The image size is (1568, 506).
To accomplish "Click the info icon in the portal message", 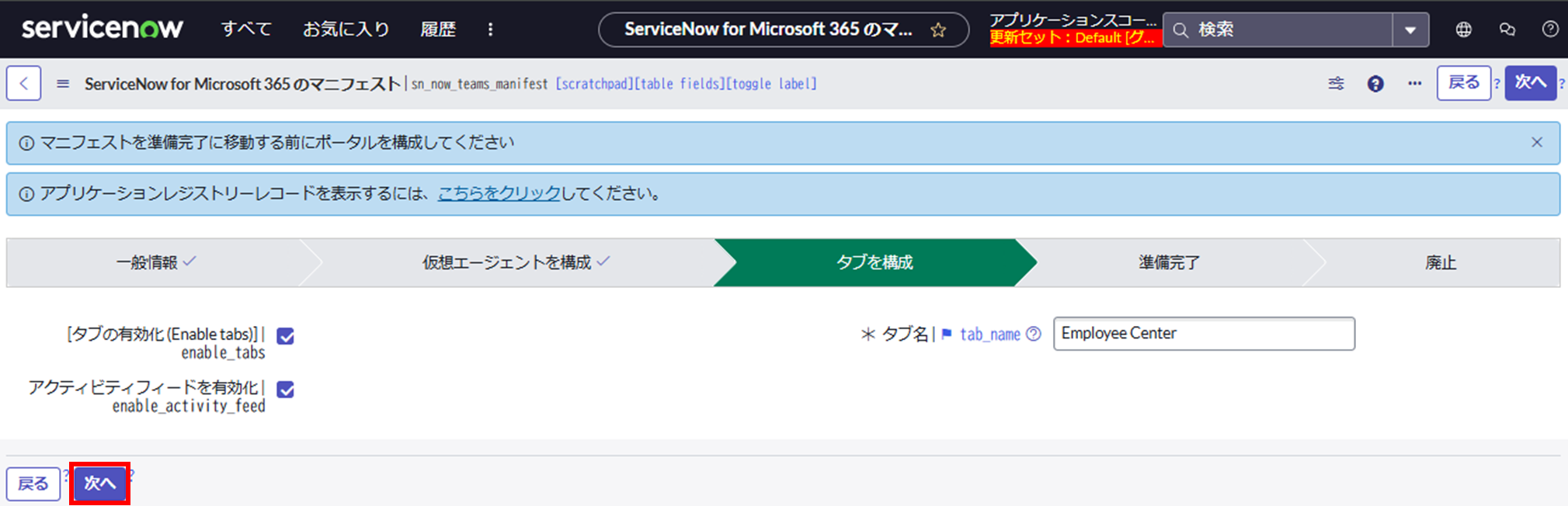I will [26, 143].
